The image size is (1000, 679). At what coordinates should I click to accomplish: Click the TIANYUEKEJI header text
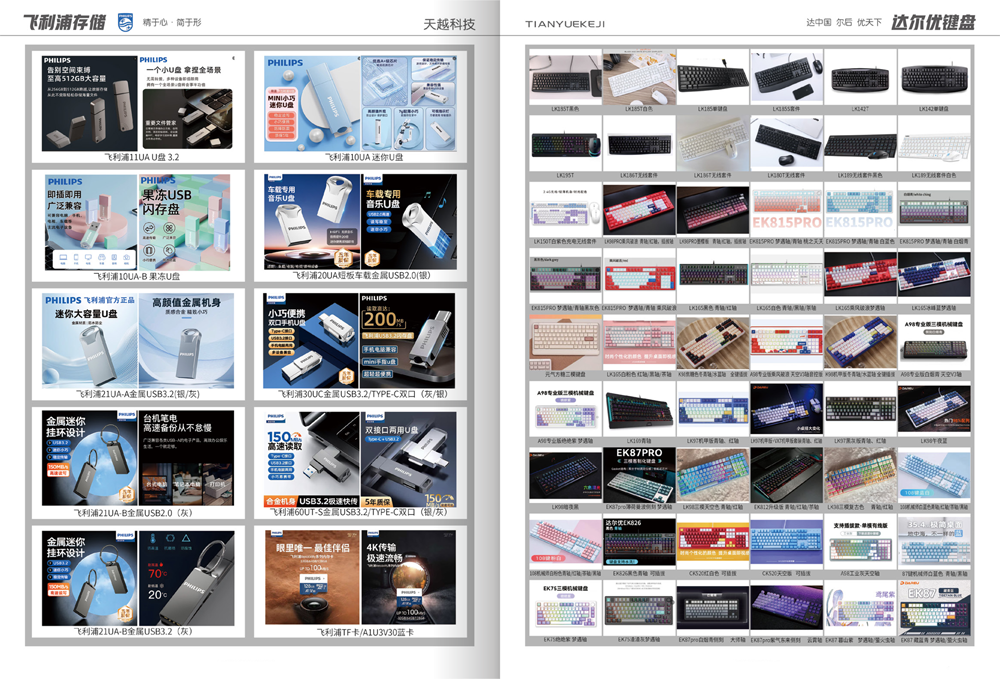point(565,24)
